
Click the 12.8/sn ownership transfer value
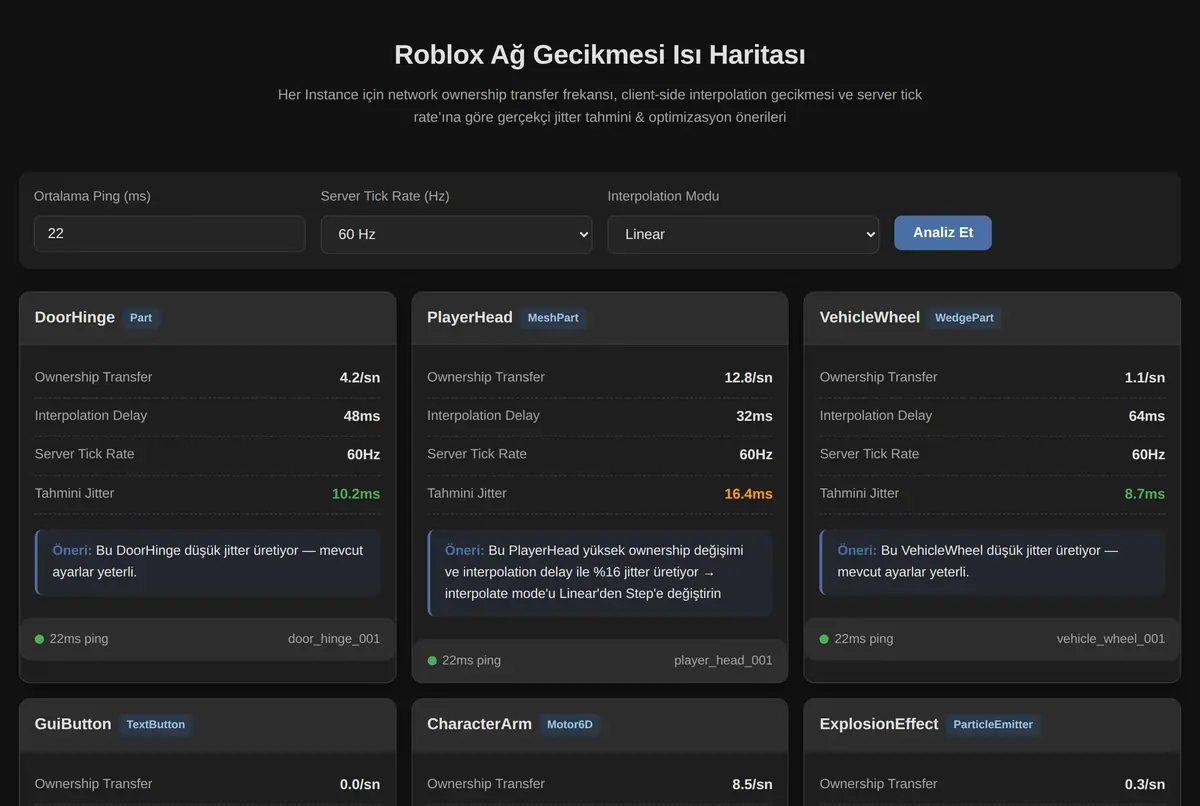pyautogui.click(x=748, y=378)
